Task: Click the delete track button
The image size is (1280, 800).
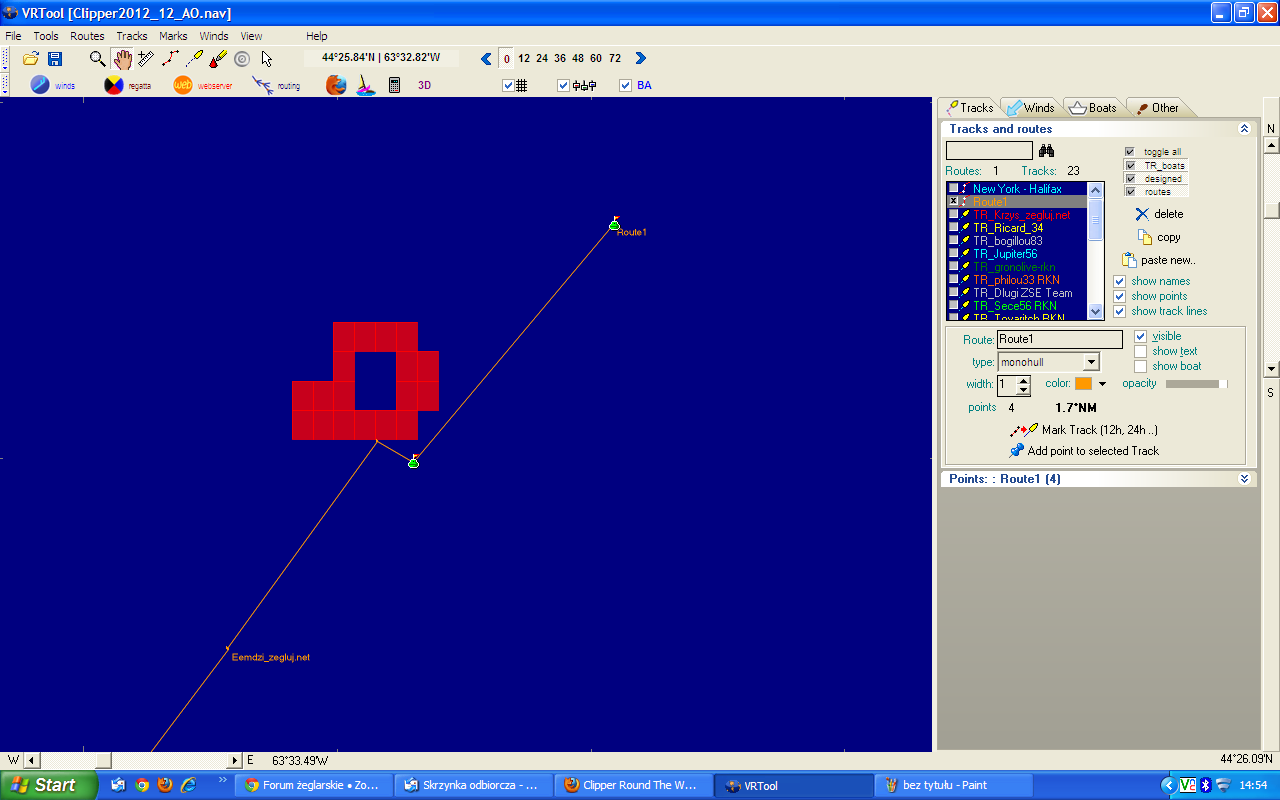Action: point(1158,214)
